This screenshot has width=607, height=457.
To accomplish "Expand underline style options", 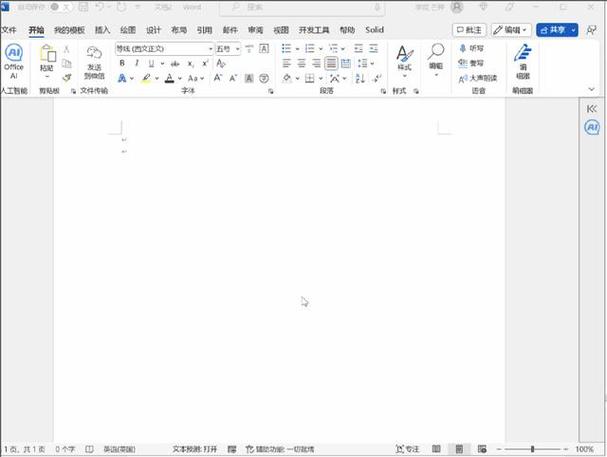I will pos(162,63).
